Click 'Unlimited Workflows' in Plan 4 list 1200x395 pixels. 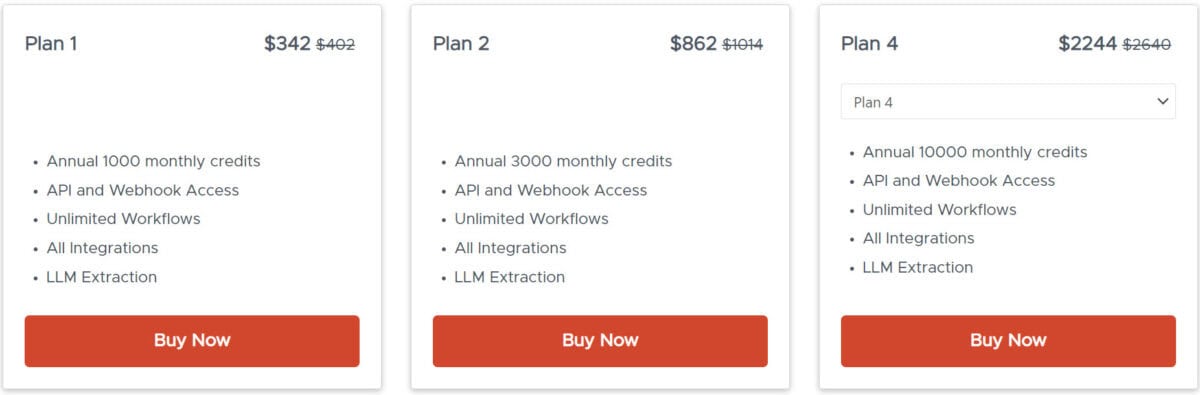point(939,210)
